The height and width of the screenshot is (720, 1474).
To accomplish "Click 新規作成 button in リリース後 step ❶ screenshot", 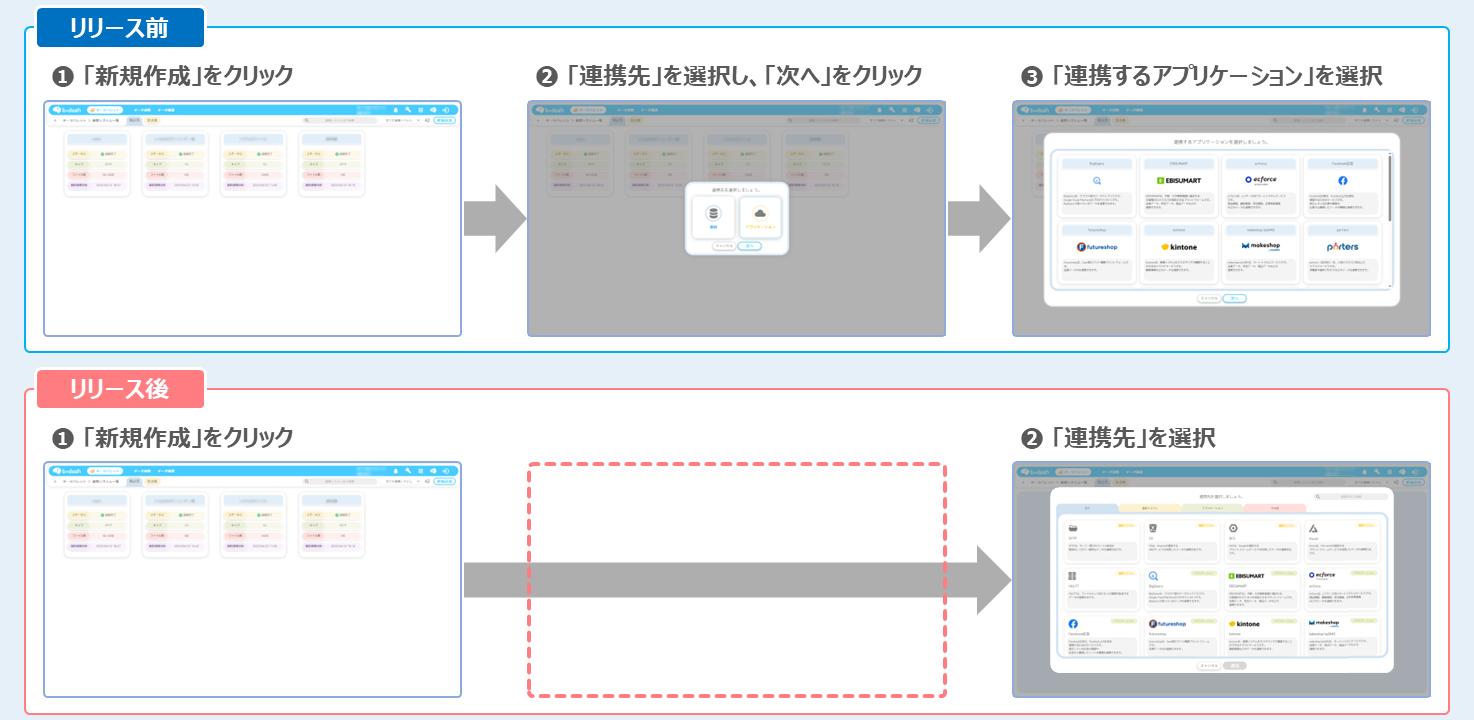I will click(445, 482).
